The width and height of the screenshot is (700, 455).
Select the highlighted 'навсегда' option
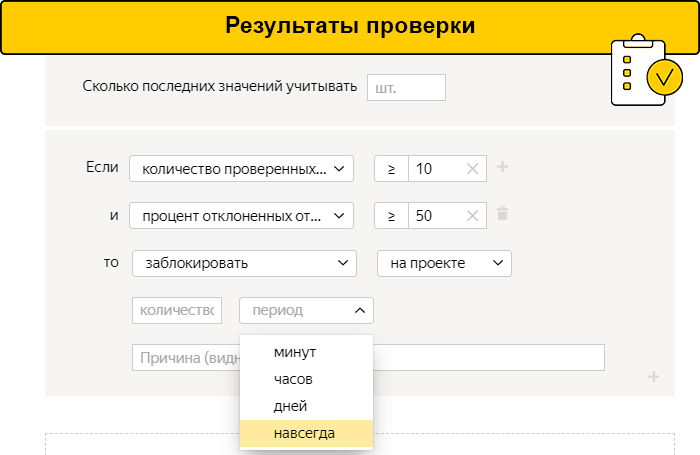[305, 433]
